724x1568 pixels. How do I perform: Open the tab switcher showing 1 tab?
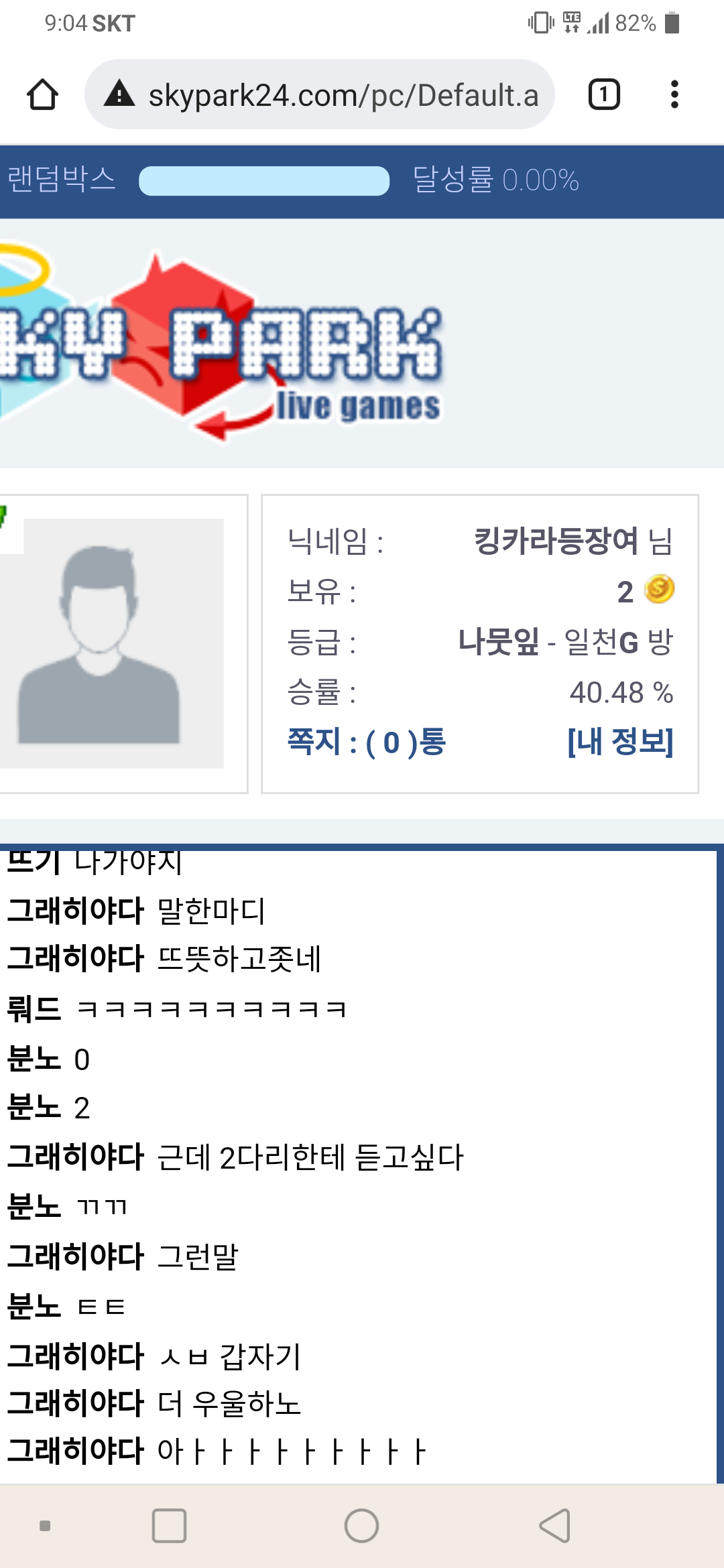pyautogui.click(x=604, y=94)
